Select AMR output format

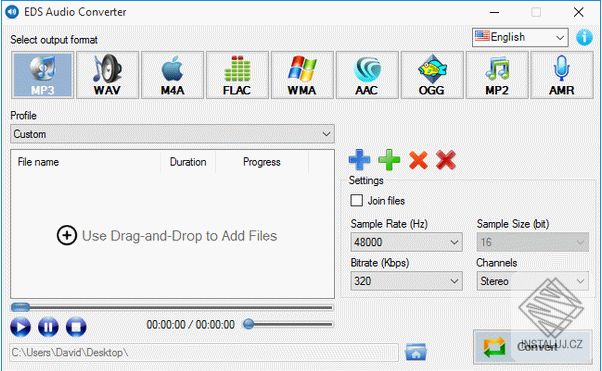562,75
